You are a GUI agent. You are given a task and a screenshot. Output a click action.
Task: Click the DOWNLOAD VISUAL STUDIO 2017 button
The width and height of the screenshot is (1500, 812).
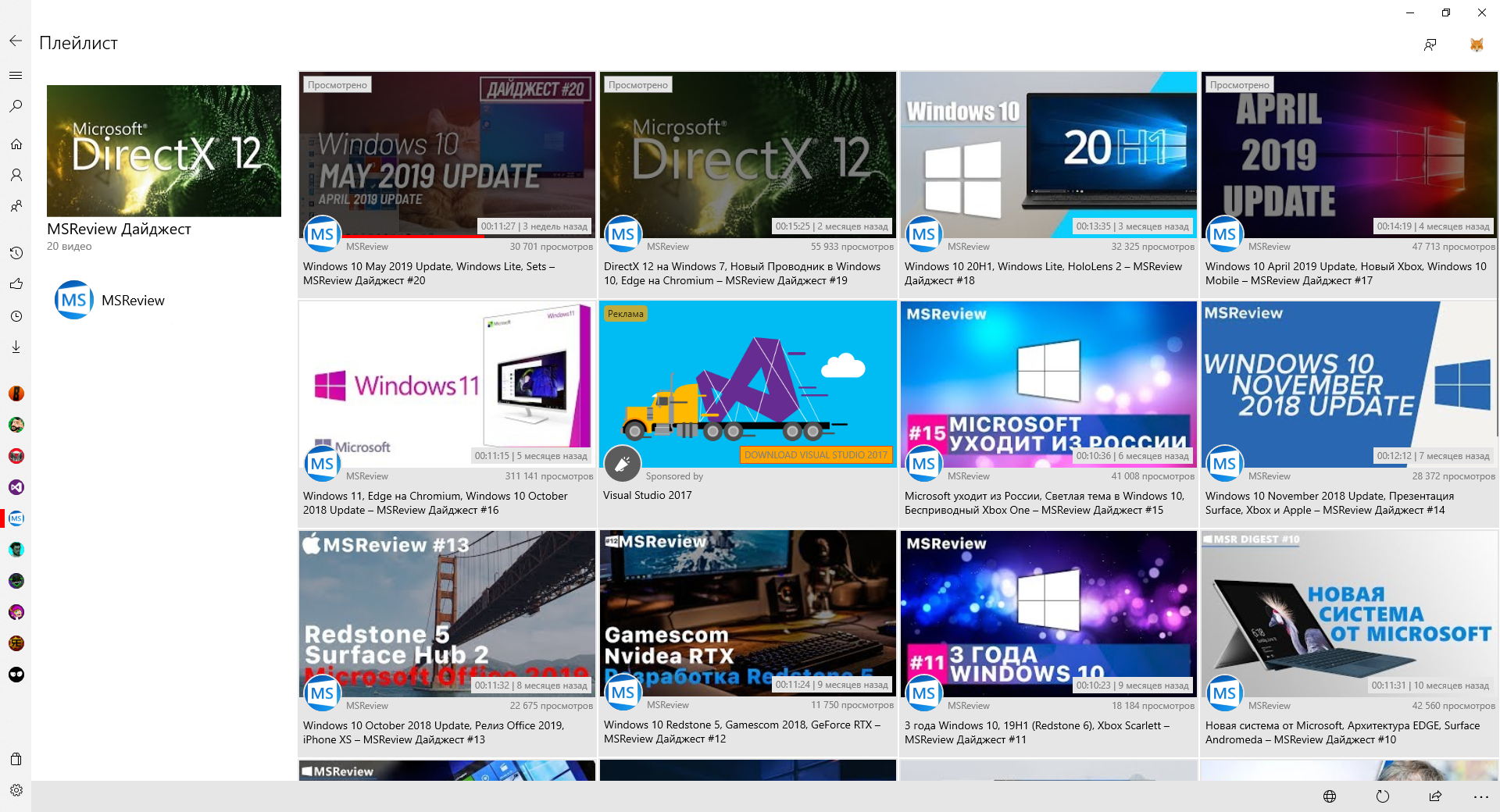click(x=815, y=455)
